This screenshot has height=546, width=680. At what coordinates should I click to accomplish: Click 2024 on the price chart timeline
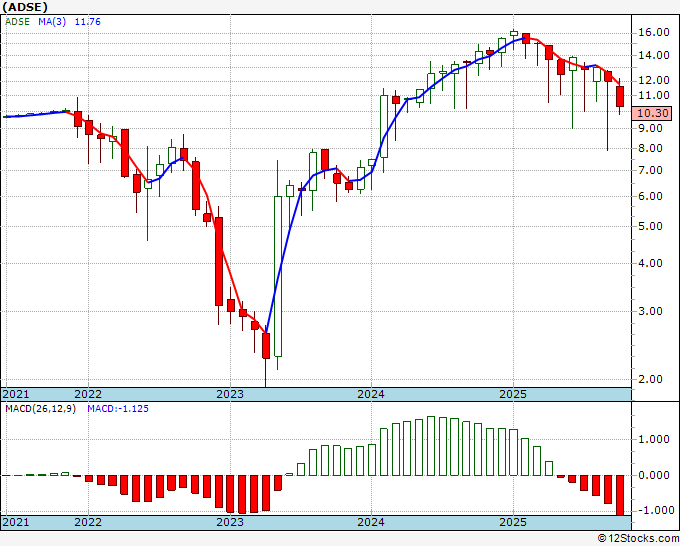coord(371,394)
